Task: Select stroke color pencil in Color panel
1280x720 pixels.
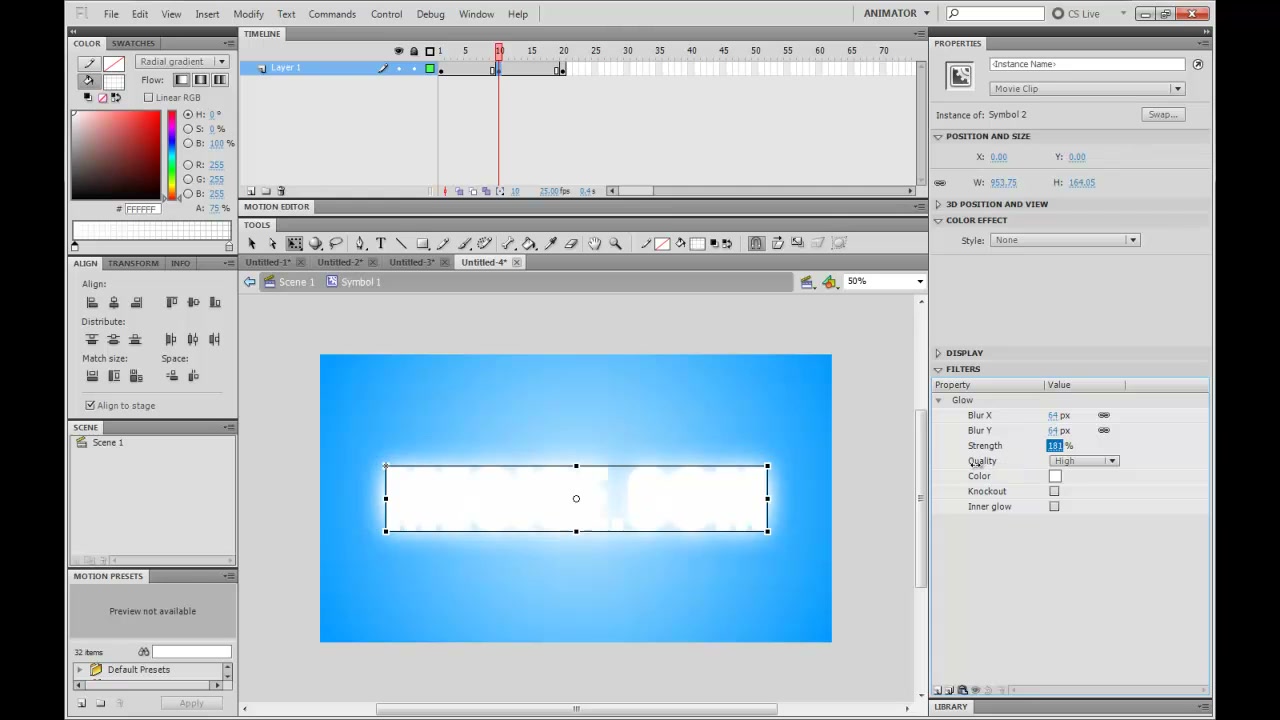Action: (89, 62)
